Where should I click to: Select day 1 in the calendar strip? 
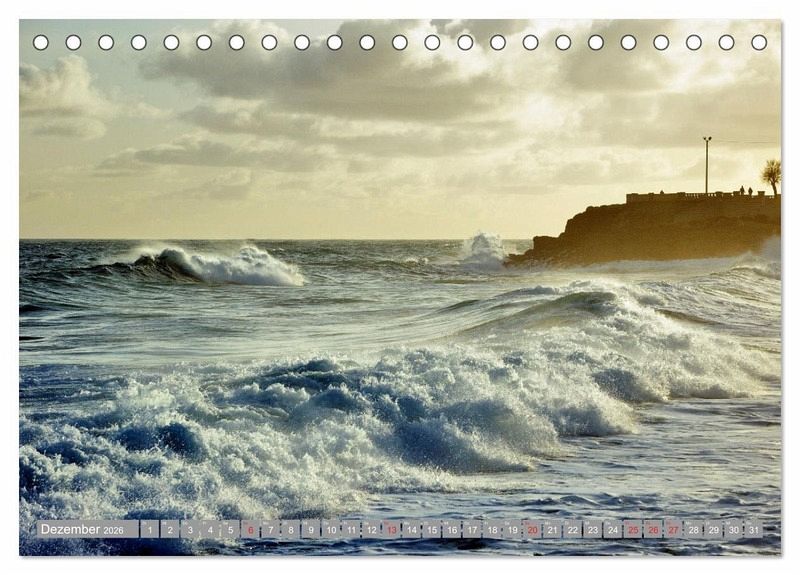coord(149,529)
